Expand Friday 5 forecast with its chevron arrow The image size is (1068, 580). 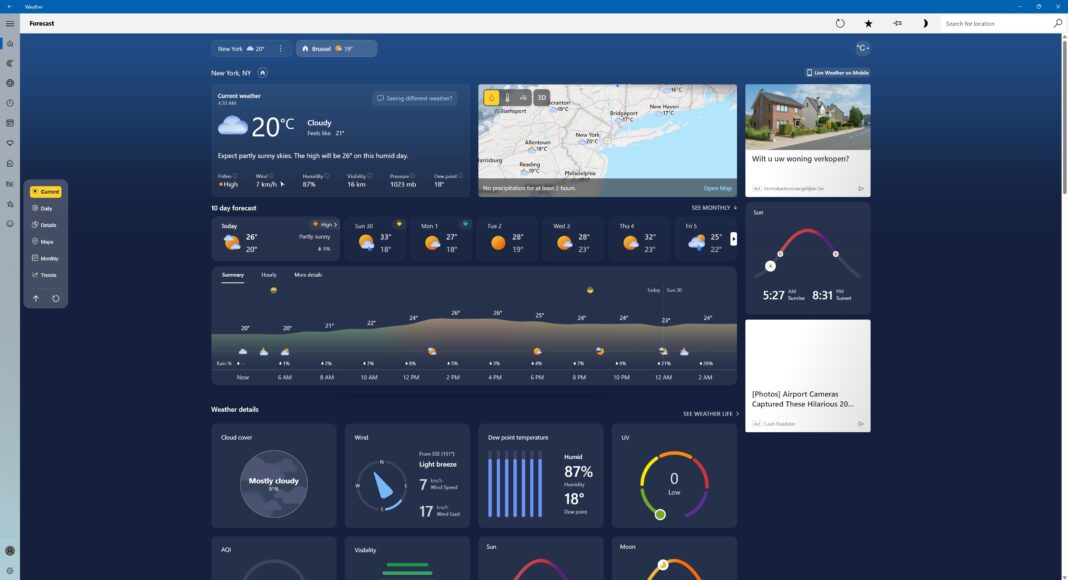pyautogui.click(x=733, y=239)
